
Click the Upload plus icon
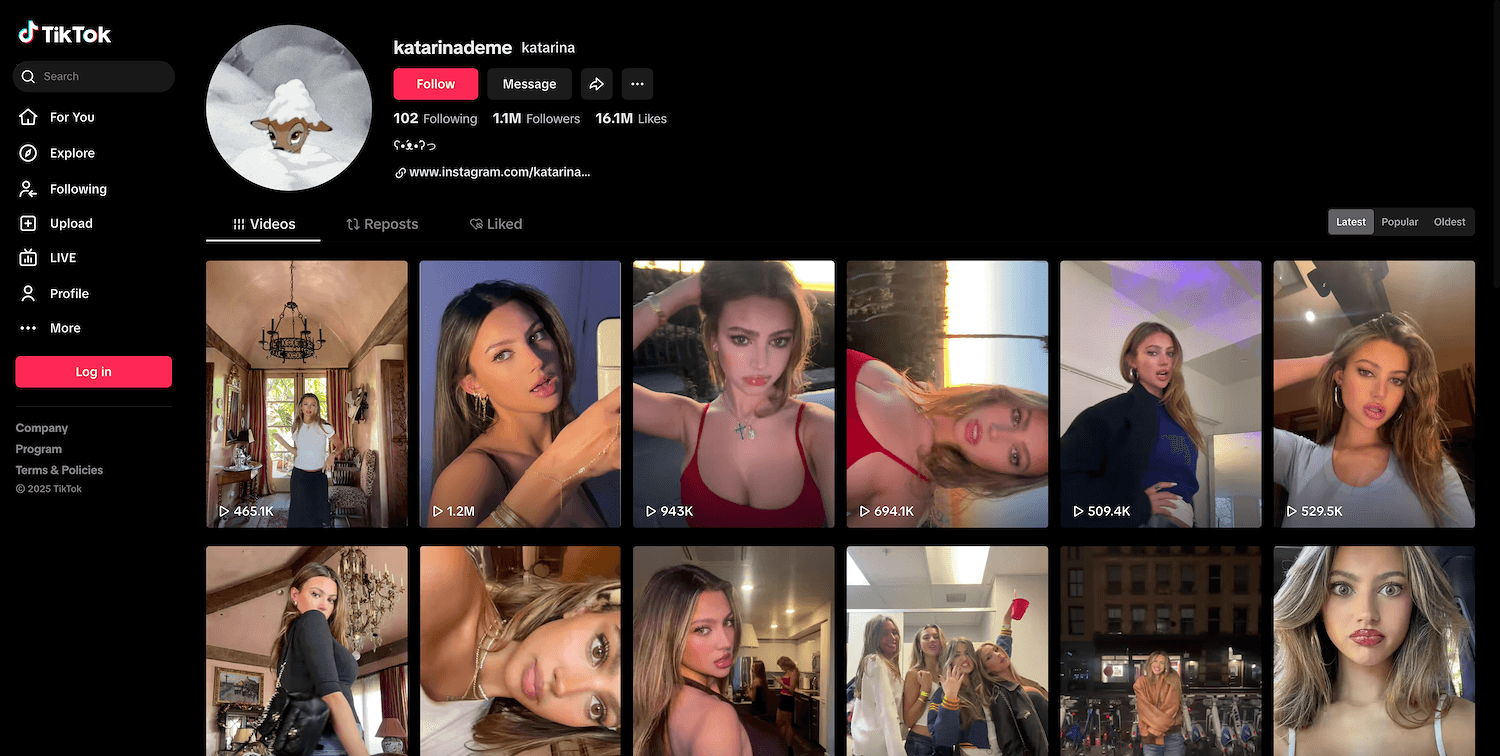click(29, 224)
